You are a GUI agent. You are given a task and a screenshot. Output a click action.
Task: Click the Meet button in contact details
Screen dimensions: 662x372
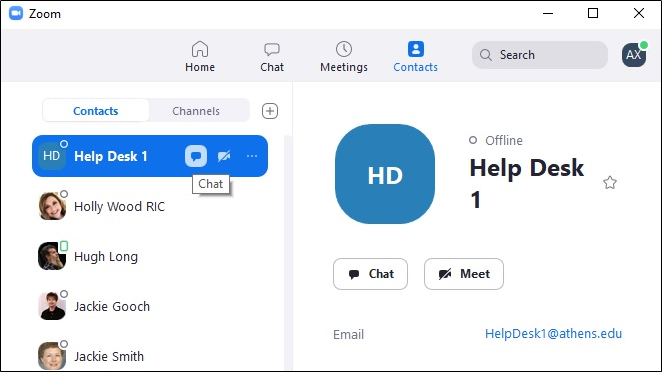pyautogui.click(x=464, y=274)
